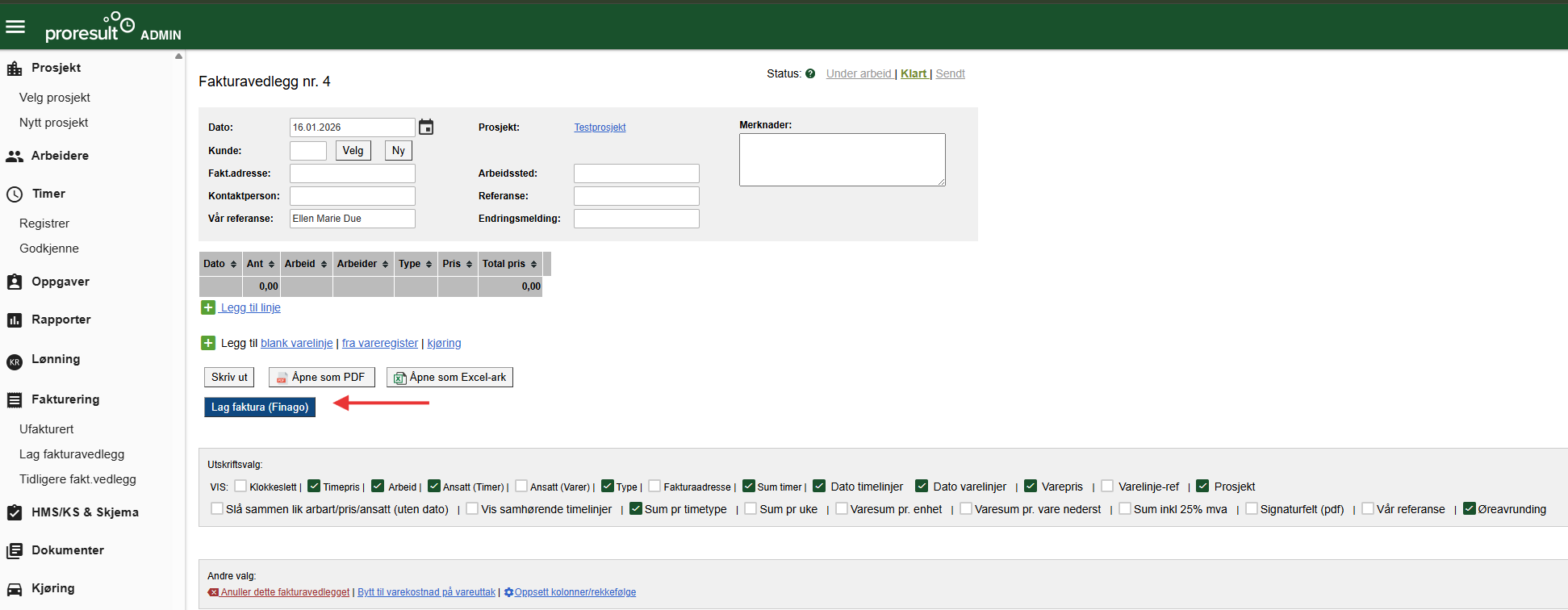Sort table by Arbeider column
Viewport: 1568px width, 610px height.
[362, 264]
